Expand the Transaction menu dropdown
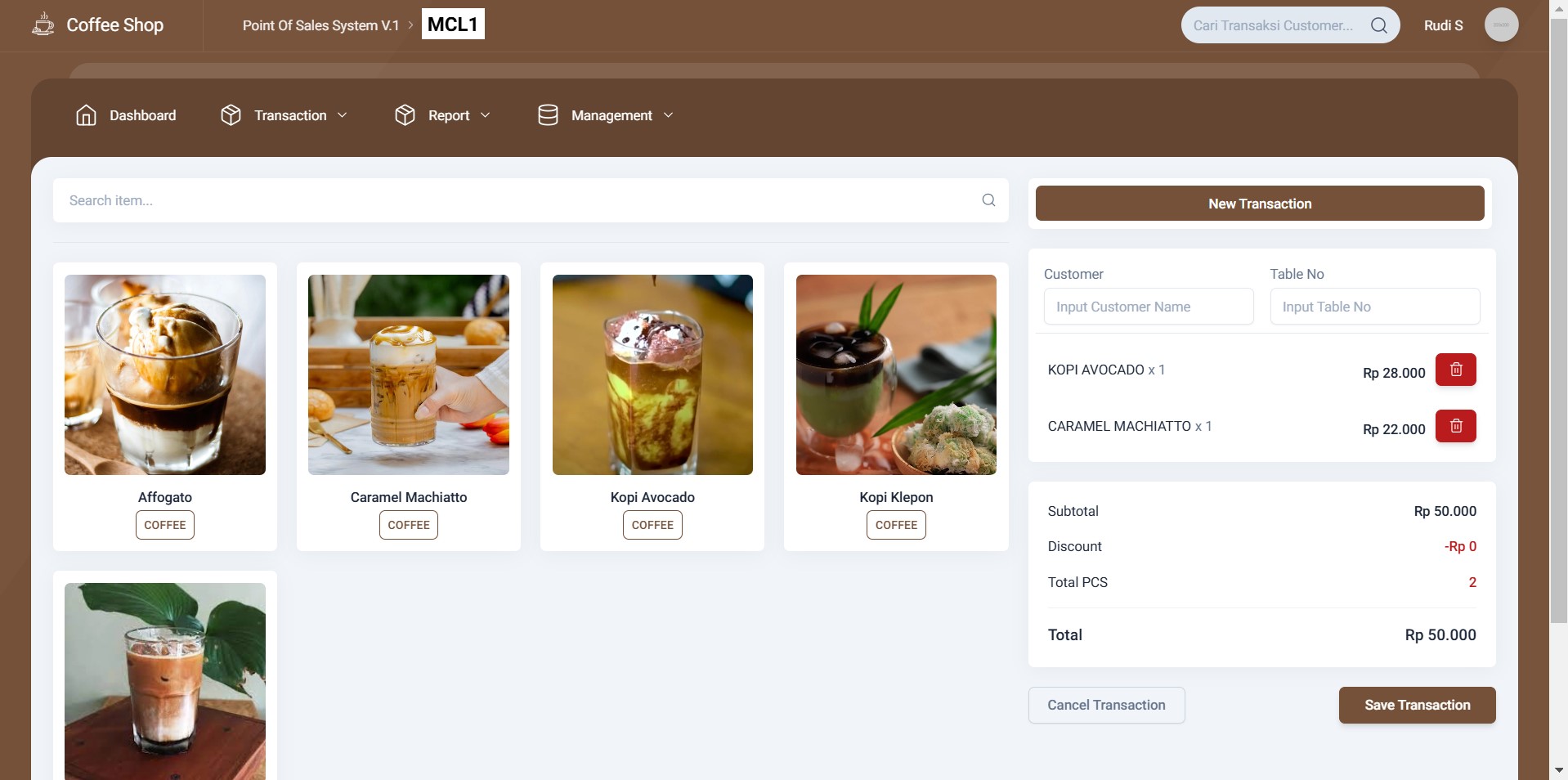The height and width of the screenshot is (780, 1568). [343, 115]
